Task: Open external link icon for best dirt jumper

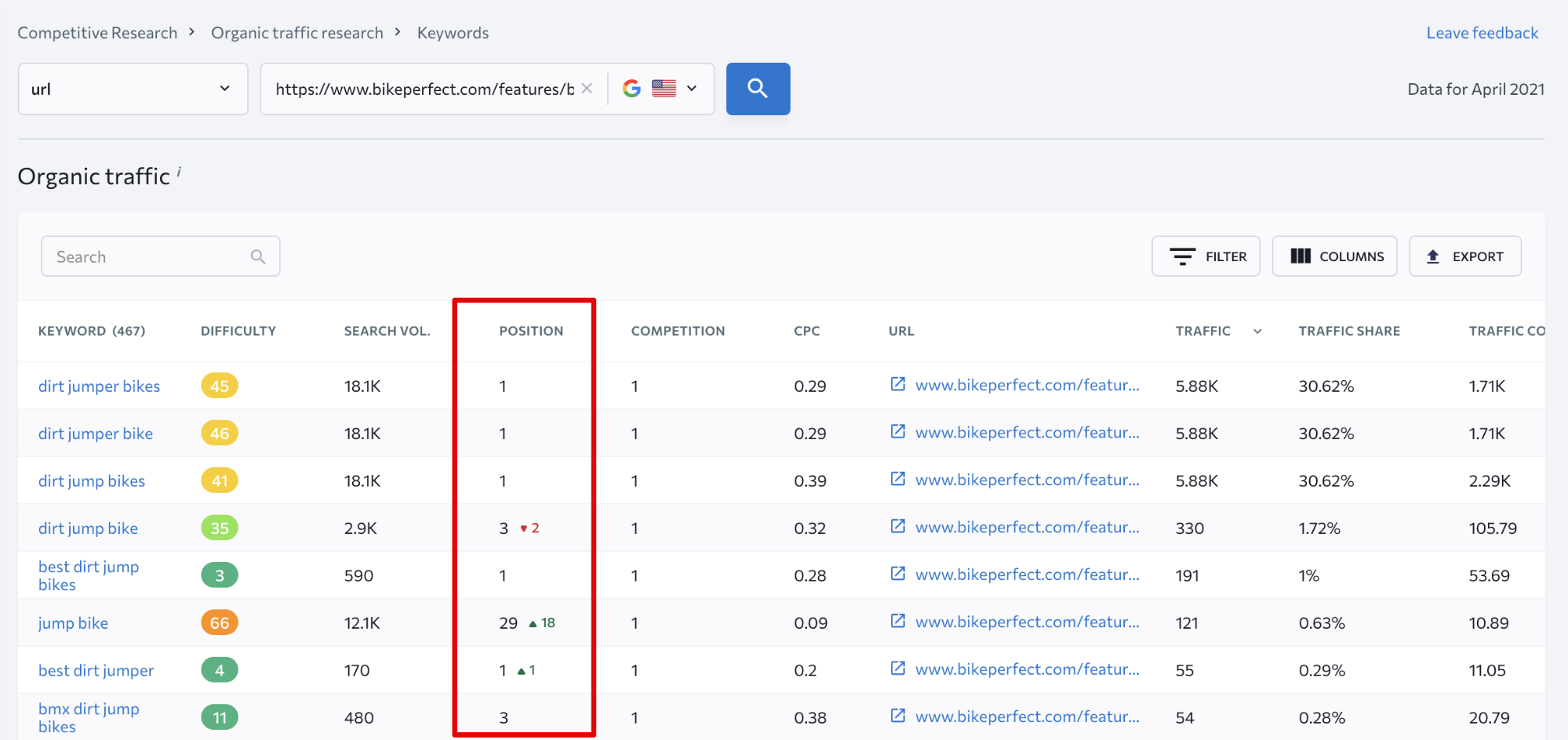Action: point(898,669)
